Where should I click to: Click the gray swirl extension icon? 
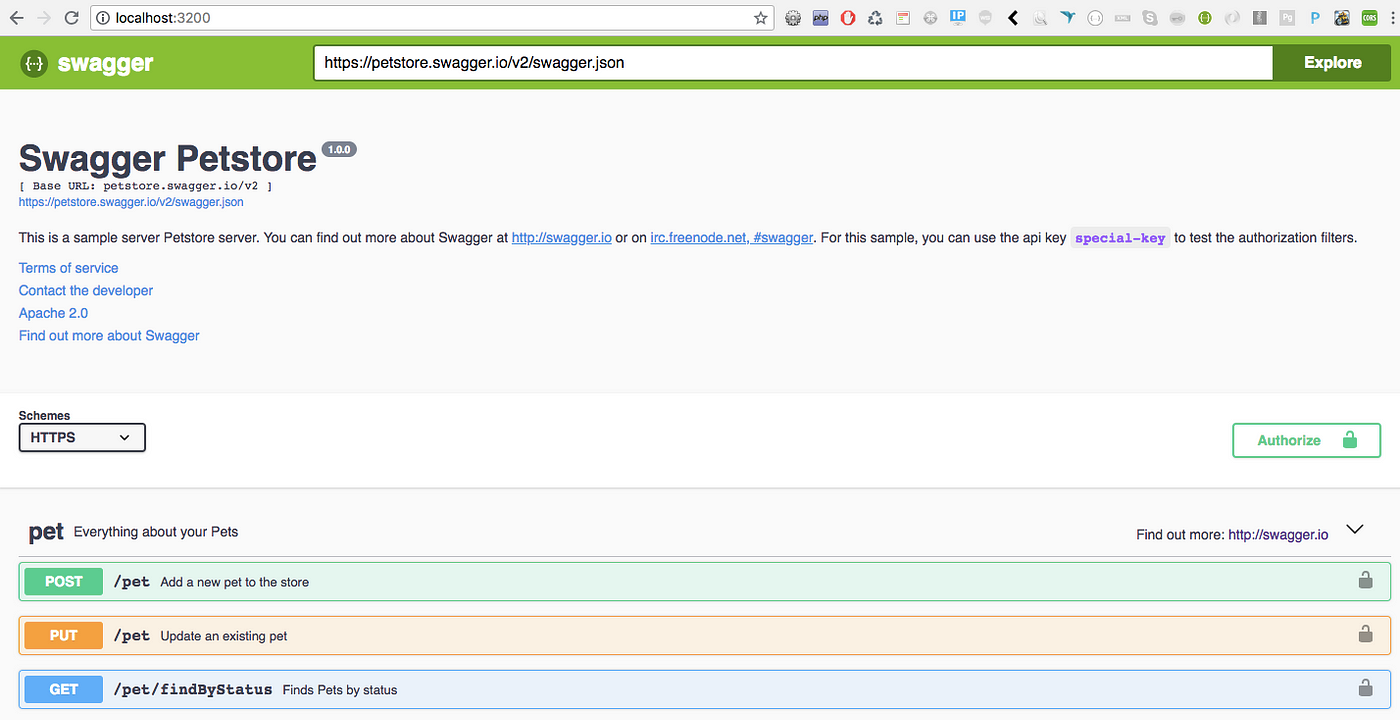(1232, 18)
